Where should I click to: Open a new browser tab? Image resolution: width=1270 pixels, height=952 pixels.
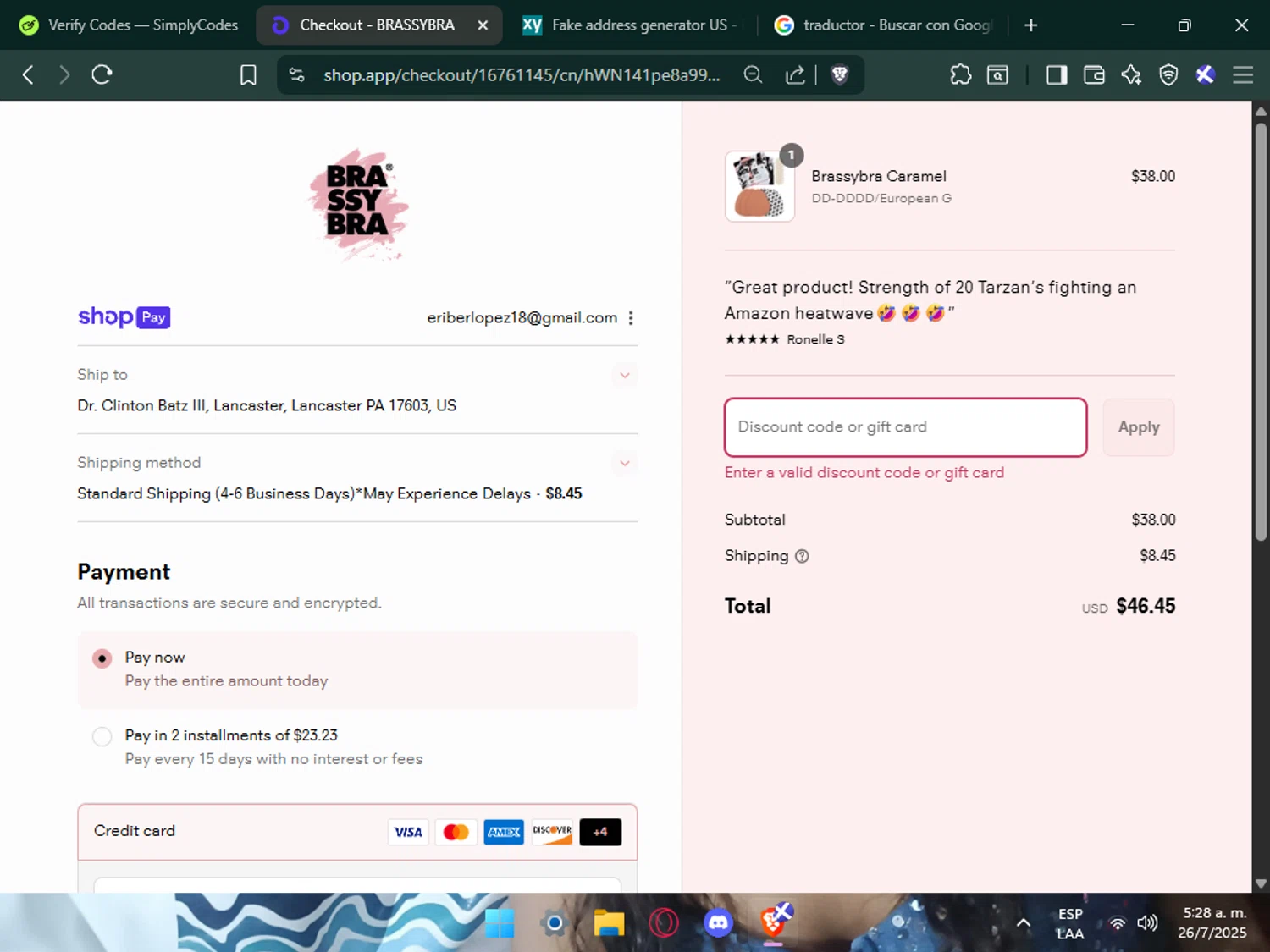(x=1030, y=25)
